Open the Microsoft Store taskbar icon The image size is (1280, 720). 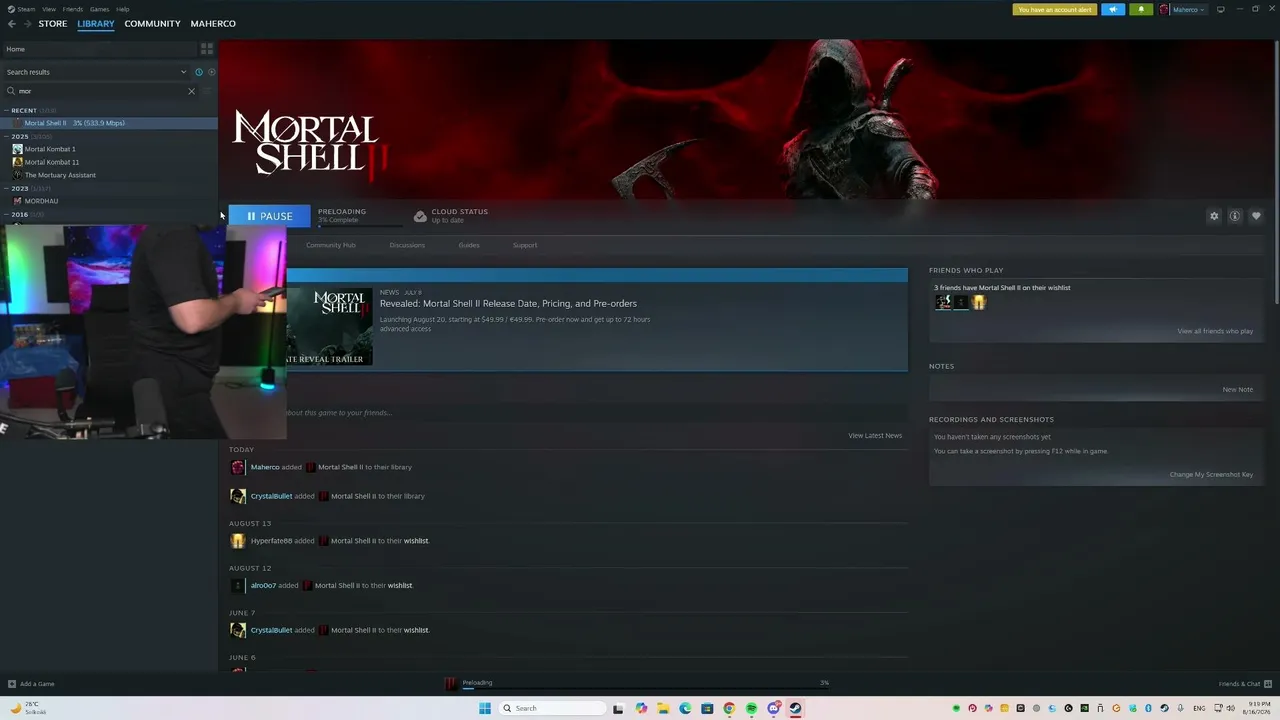coord(707,708)
